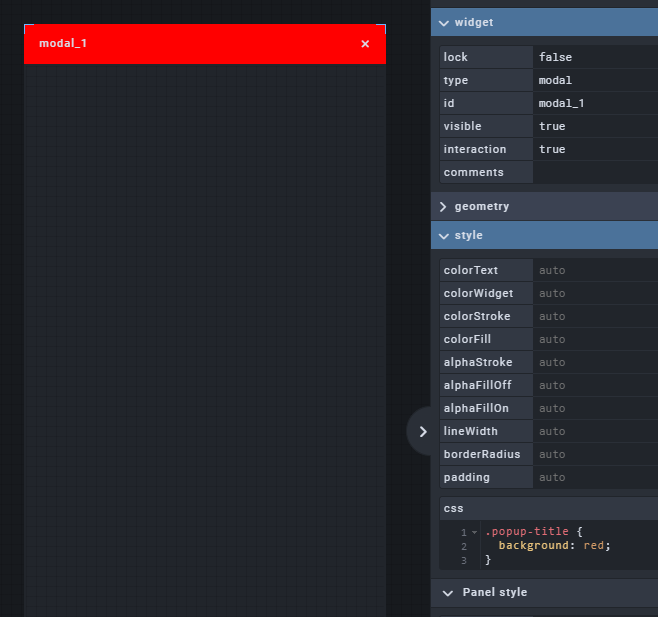Image resolution: width=658 pixels, height=617 pixels.
Task: Edit the borderRadius auto value
Action: click(x=595, y=455)
